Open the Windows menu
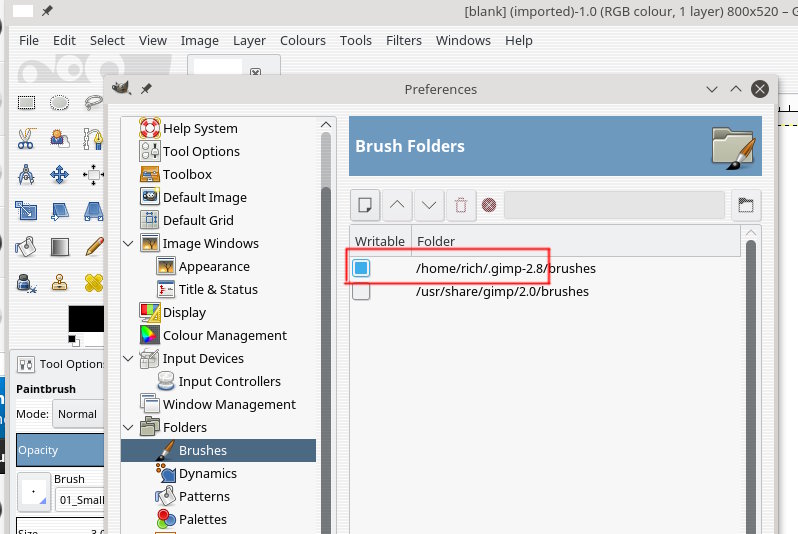 [x=463, y=40]
